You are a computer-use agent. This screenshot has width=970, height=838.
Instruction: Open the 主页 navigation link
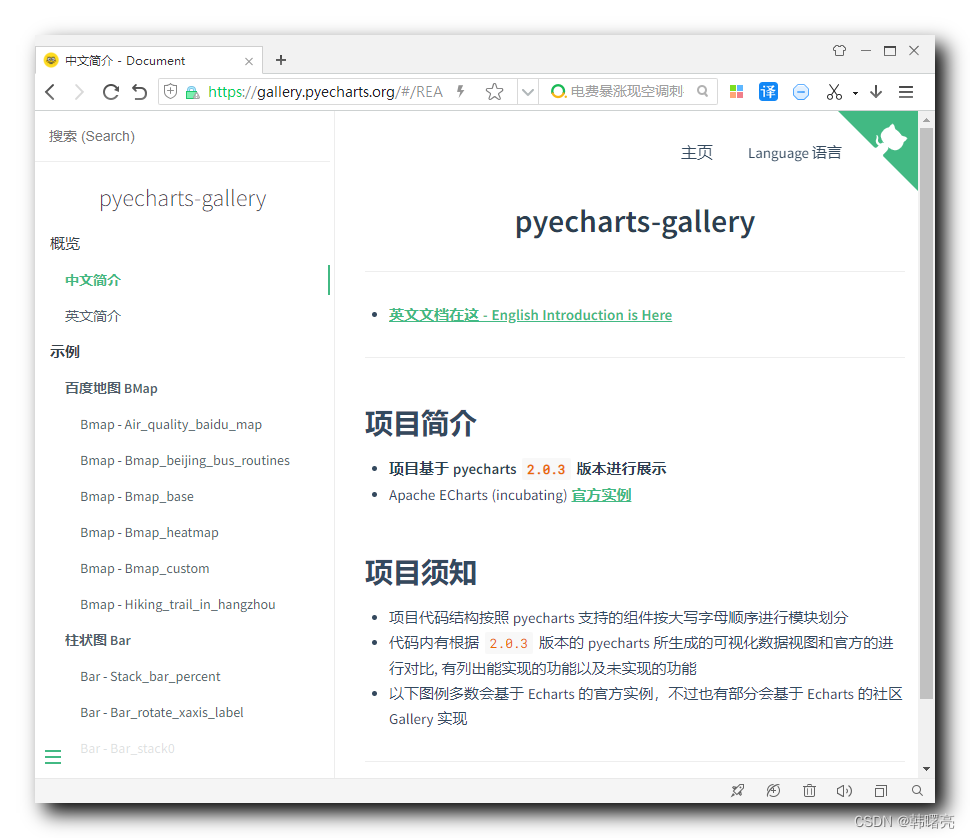pyautogui.click(x=697, y=153)
